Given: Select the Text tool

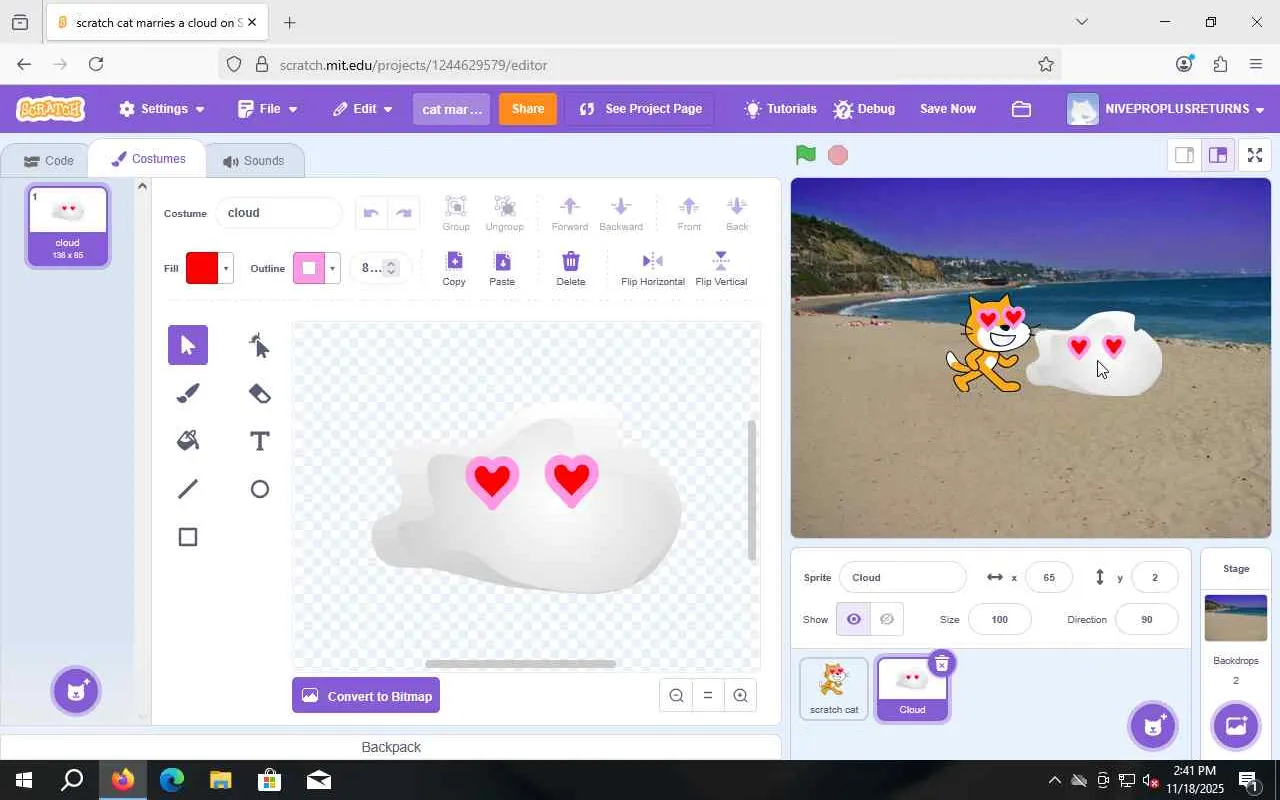Looking at the screenshot, I should pos(259,441).
